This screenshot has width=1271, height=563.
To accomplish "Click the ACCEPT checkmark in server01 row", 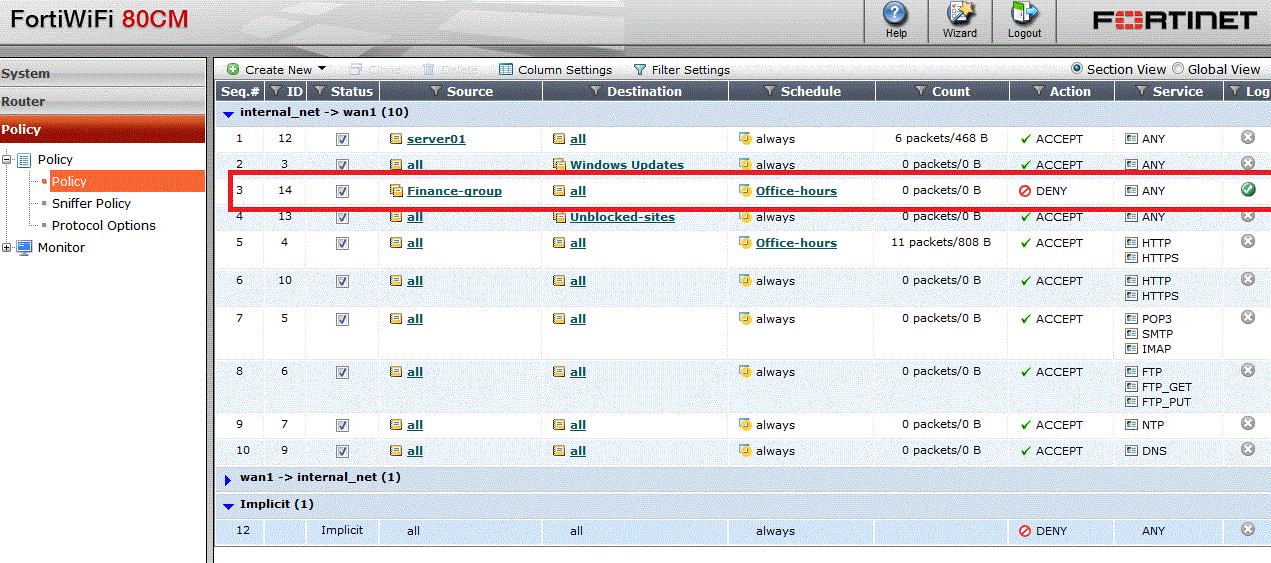I will (x=1025, y=139).
